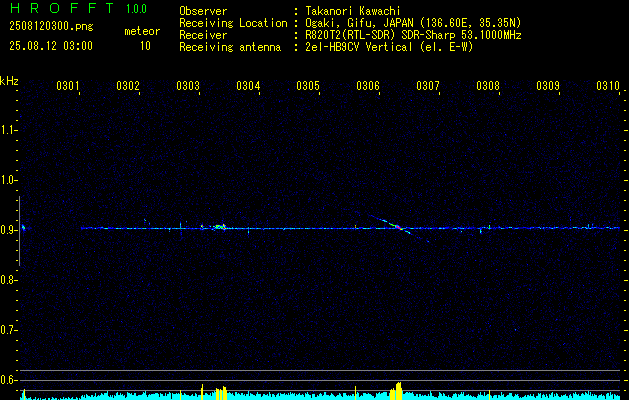Click the 0.7 kHz frequency label
Viewport: 629px width, 400px height.
click(x=8, y=330)
